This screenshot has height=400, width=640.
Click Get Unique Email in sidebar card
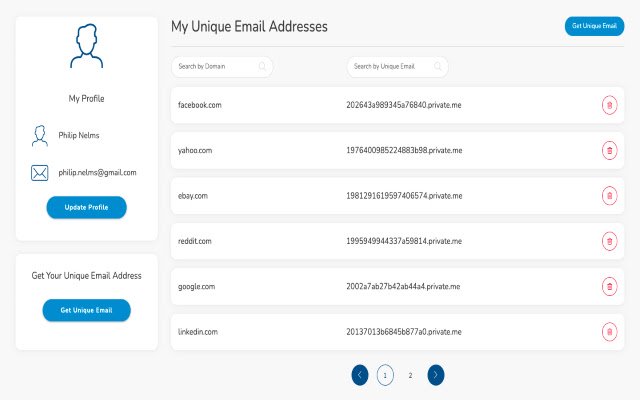tap(87, 310)
